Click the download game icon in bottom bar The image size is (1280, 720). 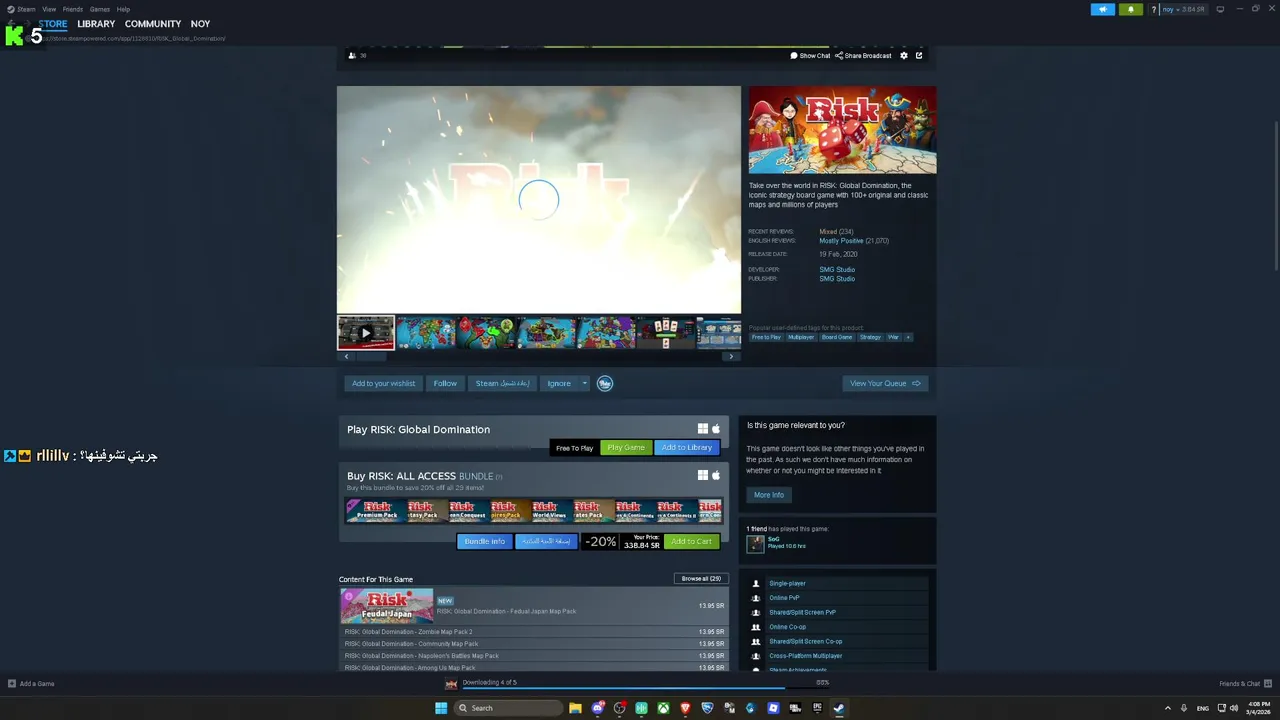(x=451, y=684)
